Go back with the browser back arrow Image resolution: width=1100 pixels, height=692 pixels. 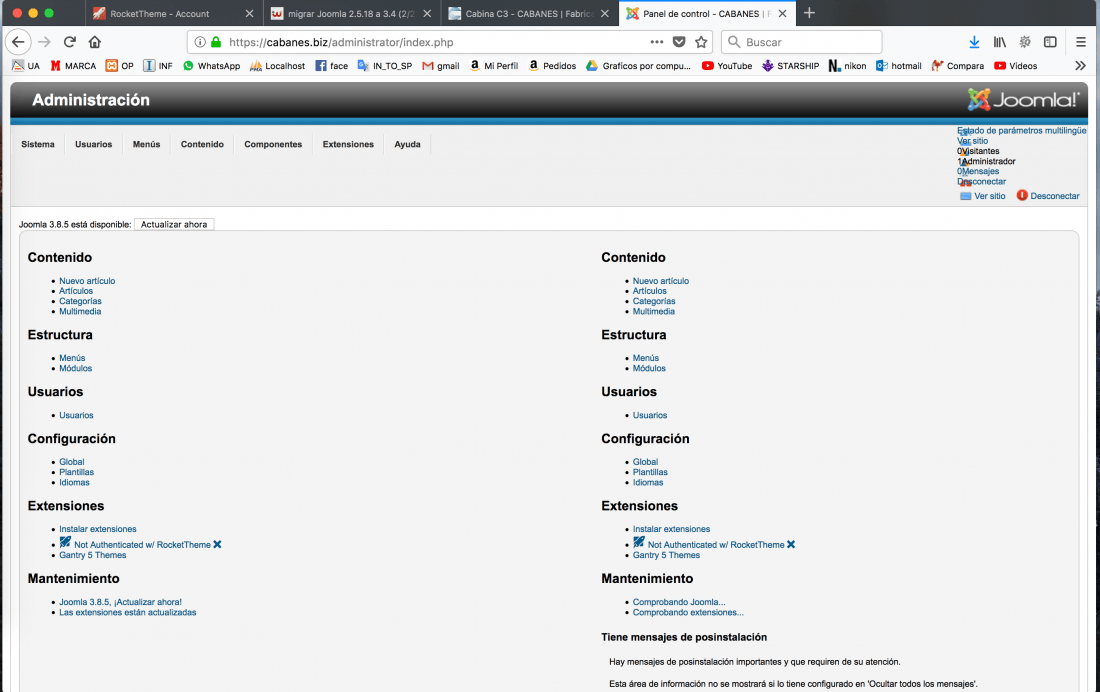(x=18, y=42)
